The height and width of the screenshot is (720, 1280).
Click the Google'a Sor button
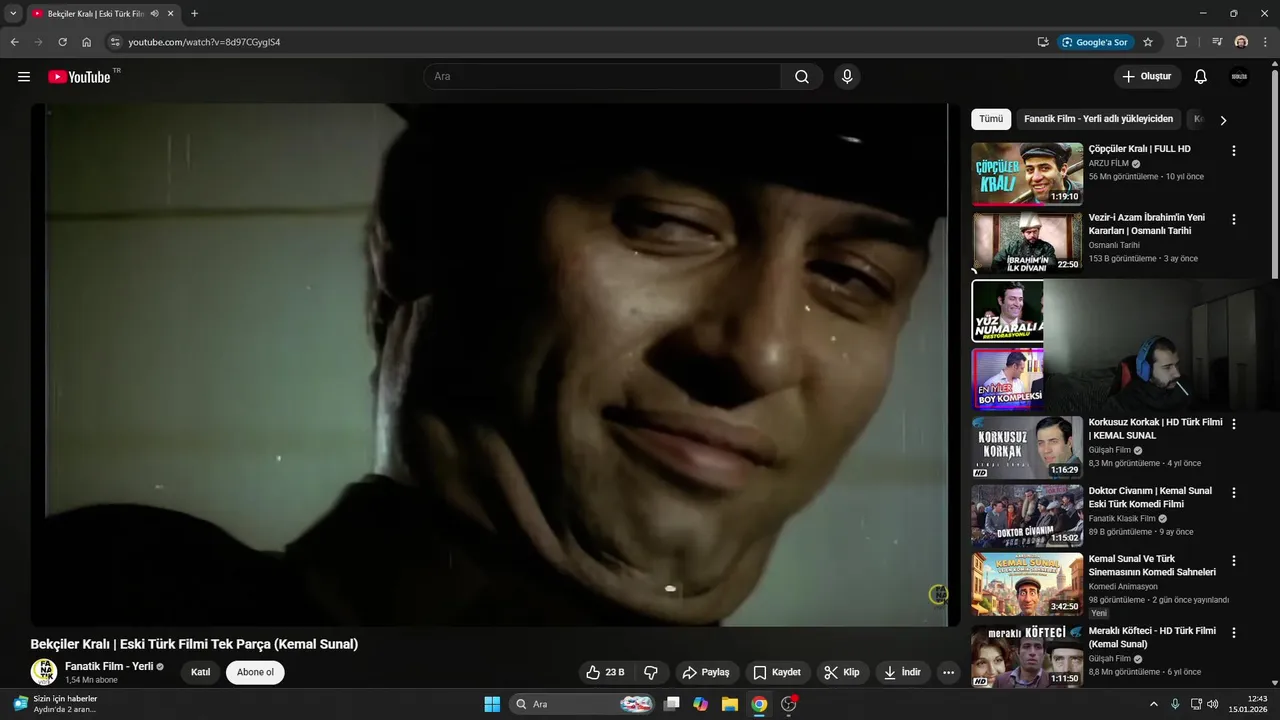1096,42
